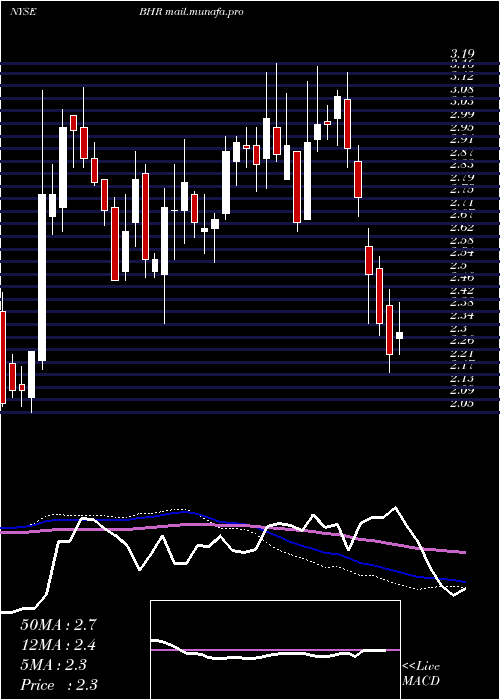Click the 2.34 price axis label
500x700 pixels.
[x=462, y=316]
